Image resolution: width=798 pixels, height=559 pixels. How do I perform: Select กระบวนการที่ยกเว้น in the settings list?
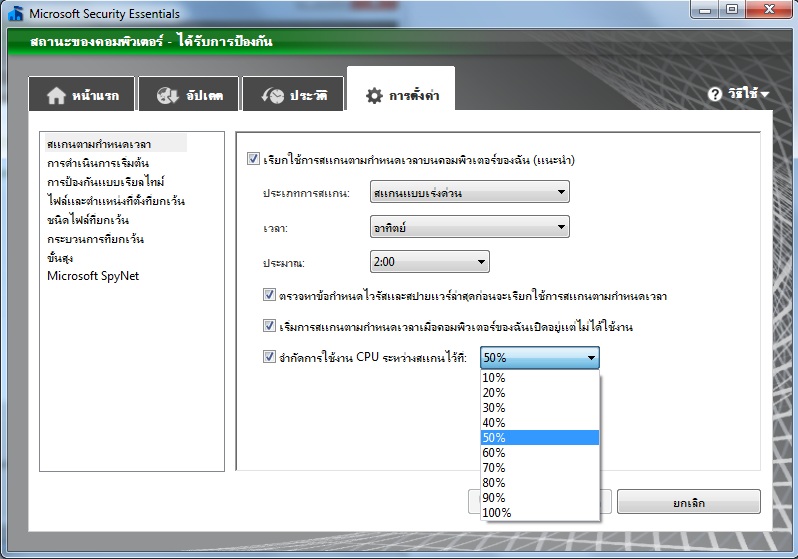coord(96,239)
